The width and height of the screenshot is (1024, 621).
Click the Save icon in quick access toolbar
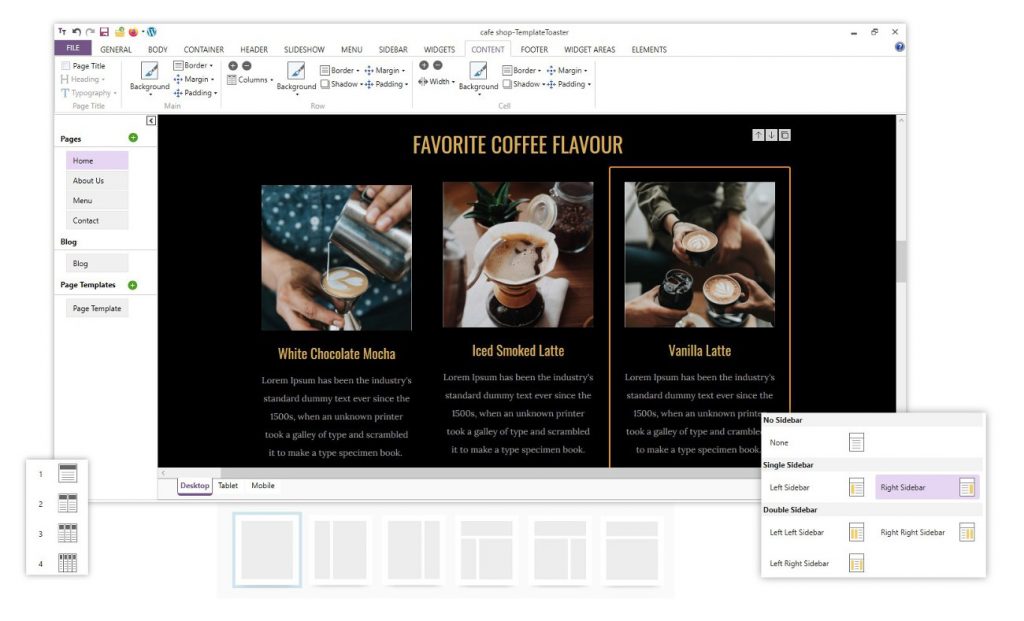(104, 32)
